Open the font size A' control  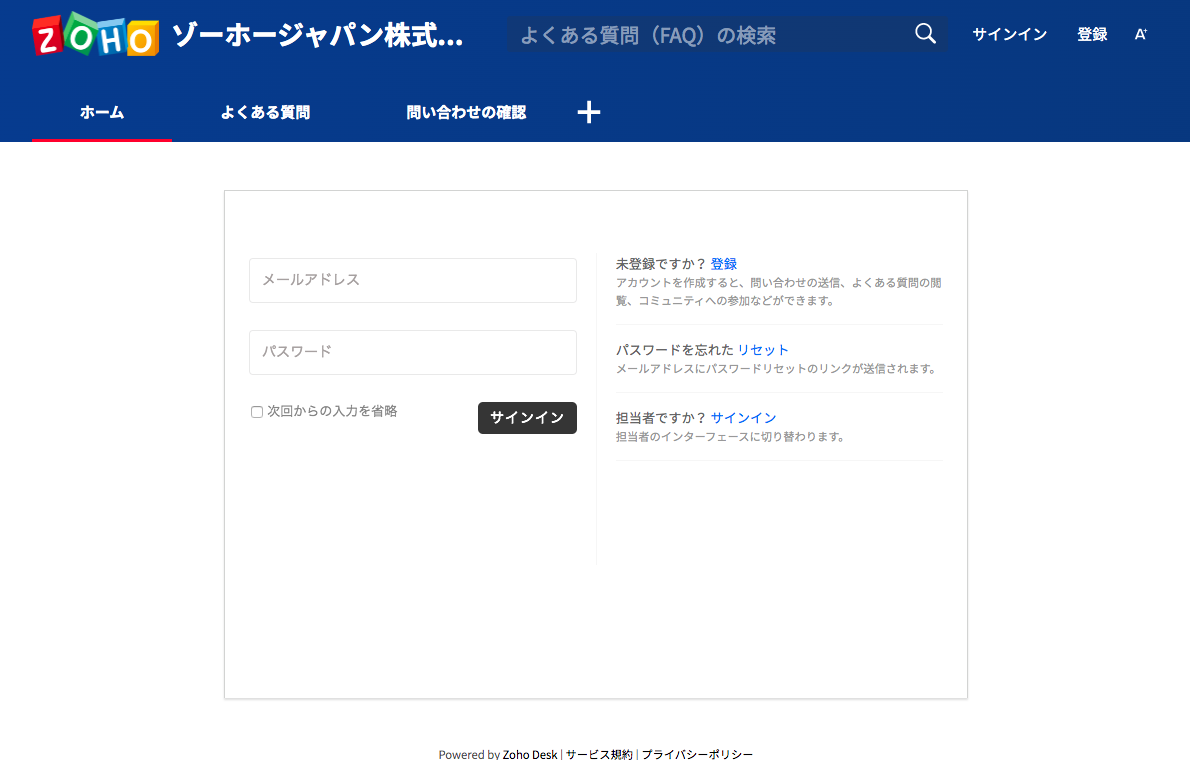tap(1140, 35)
